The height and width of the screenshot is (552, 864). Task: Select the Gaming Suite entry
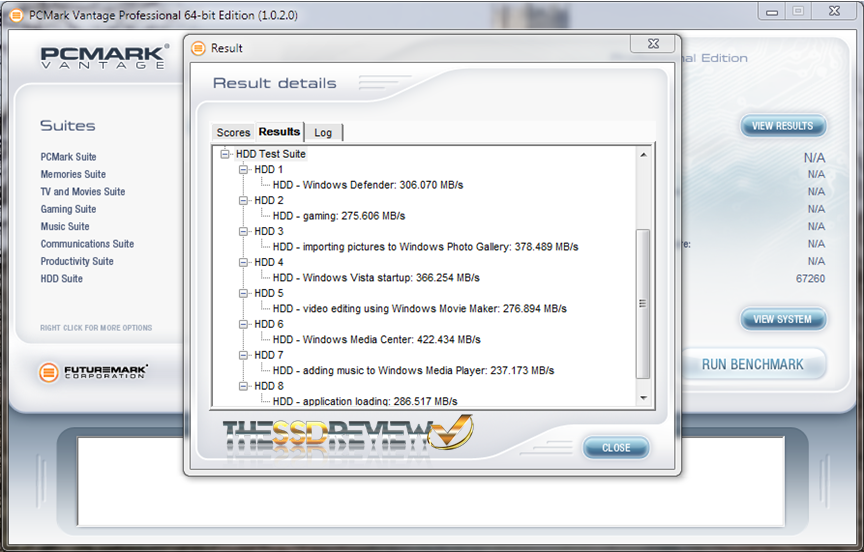tap(68, 209)
